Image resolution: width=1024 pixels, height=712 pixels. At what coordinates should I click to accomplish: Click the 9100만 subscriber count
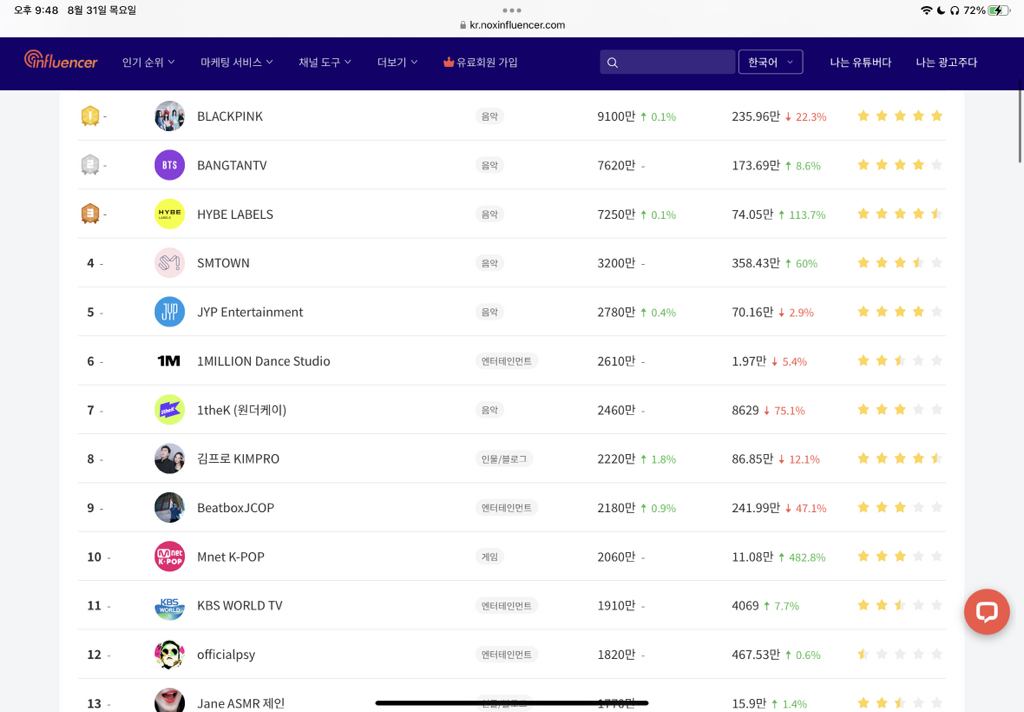click(616, 116)
